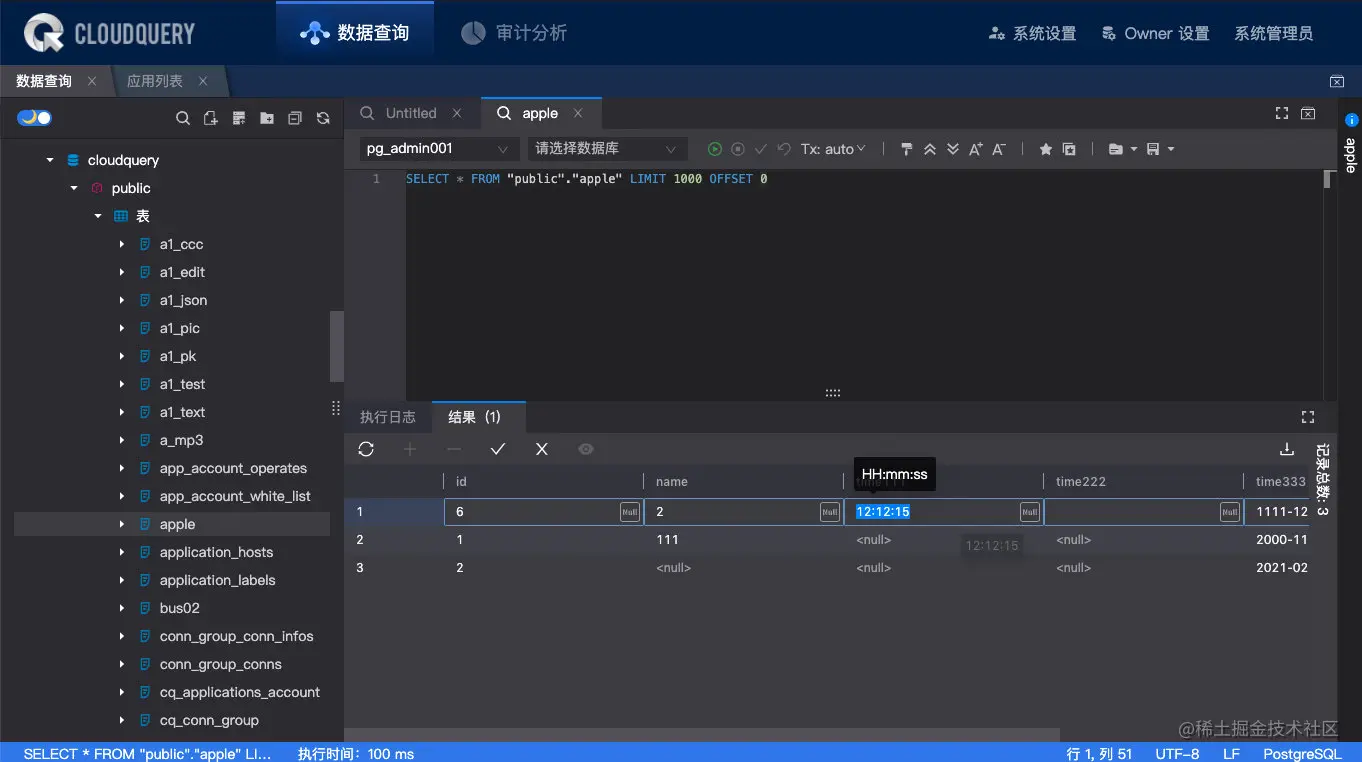Decrease editor font size with A- icon
This screenshot has width=1362, height=762.
coord(998,149)
